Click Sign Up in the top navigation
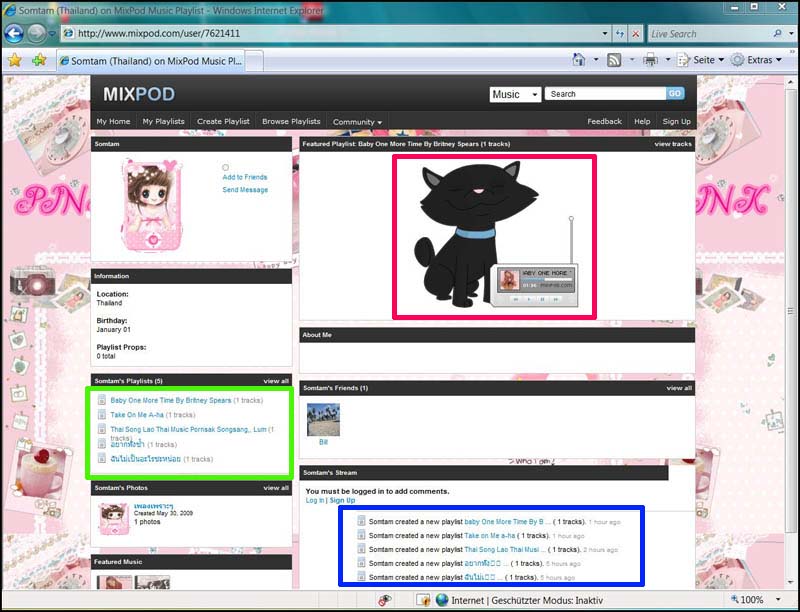This screenshot has height=612, width=800. click(x=677, y=121)
